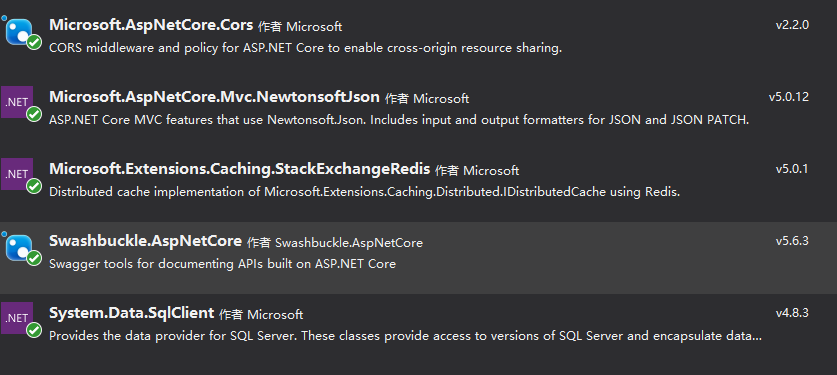Viewport: 837px width, 375px height.
Task: Click the .NET icon for System.Data.SqlClient
Action: click(x=17, y=318)
